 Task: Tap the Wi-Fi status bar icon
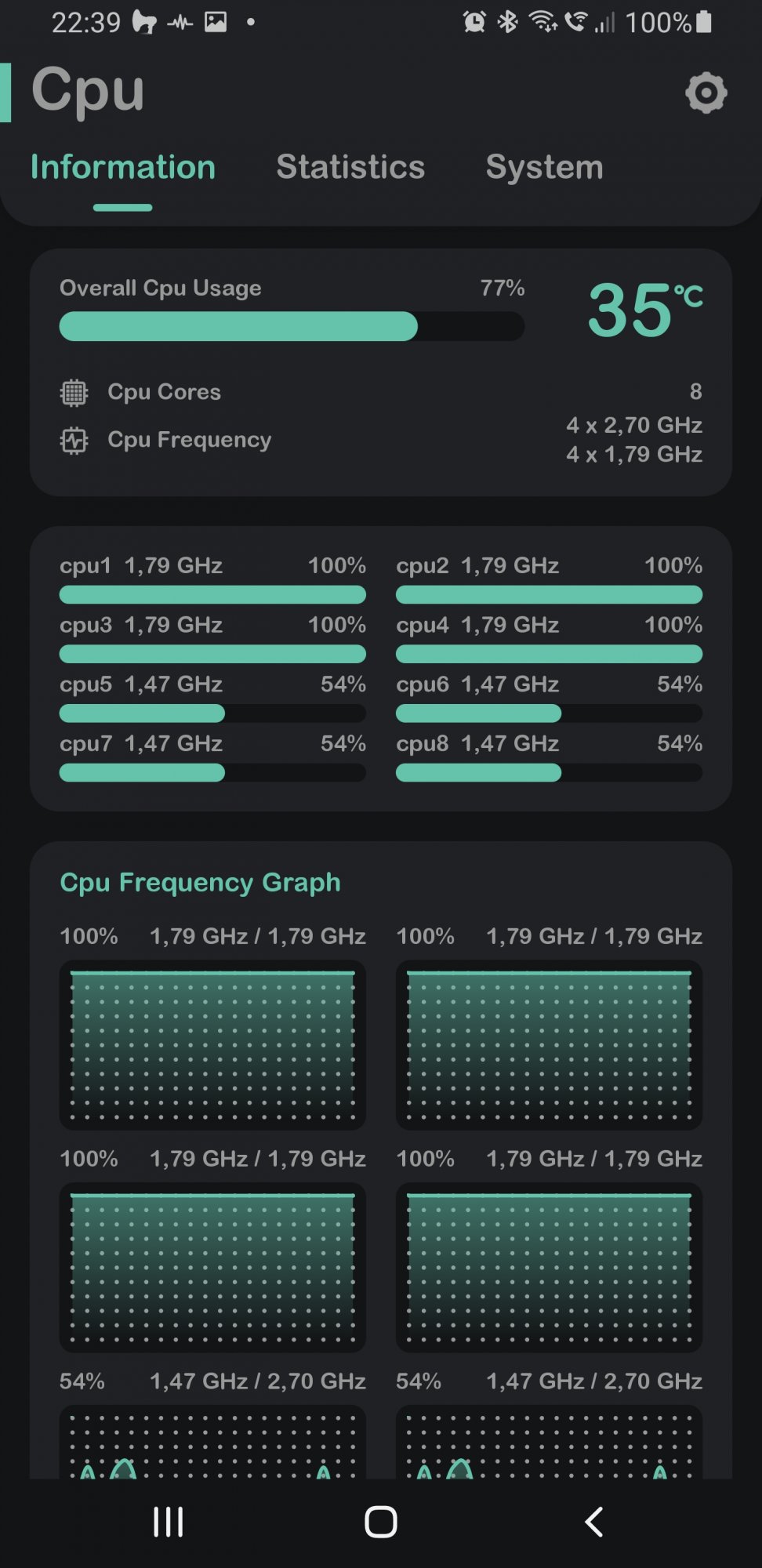[x=542, y=22]
